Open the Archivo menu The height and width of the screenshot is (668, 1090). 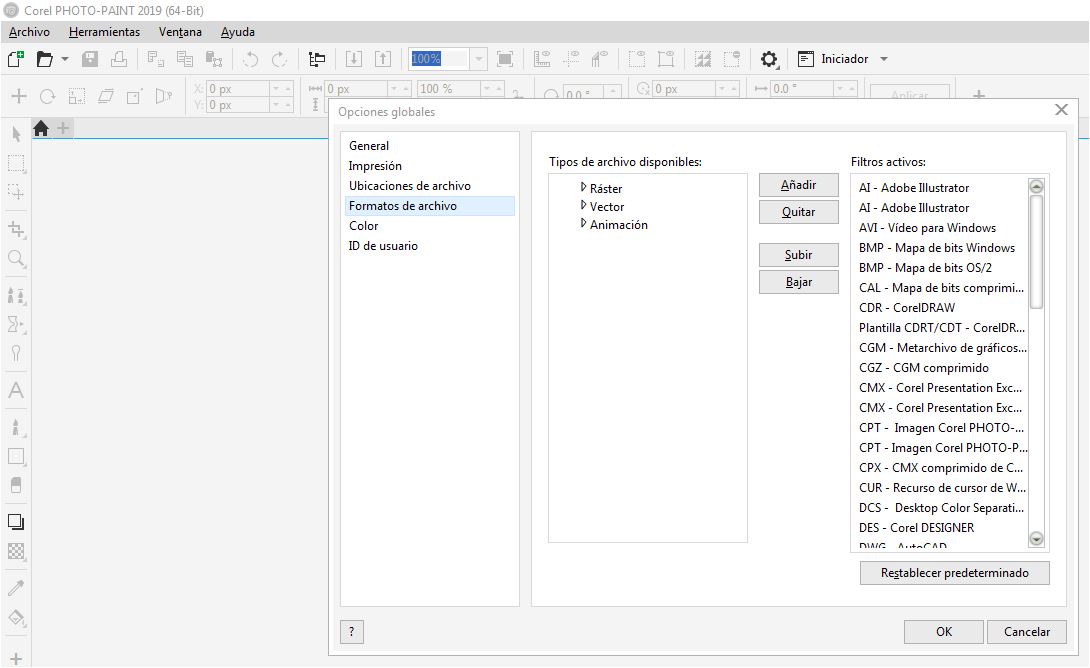tap(29, 32)
